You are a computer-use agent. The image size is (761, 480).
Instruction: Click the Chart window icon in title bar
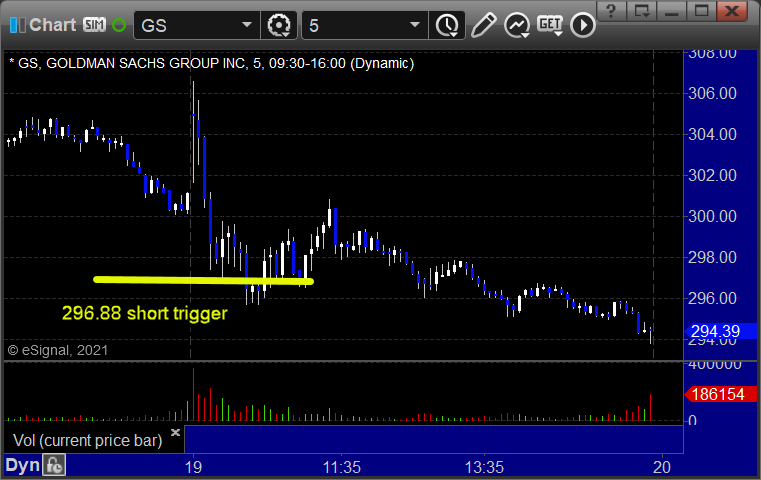[17, 25]
